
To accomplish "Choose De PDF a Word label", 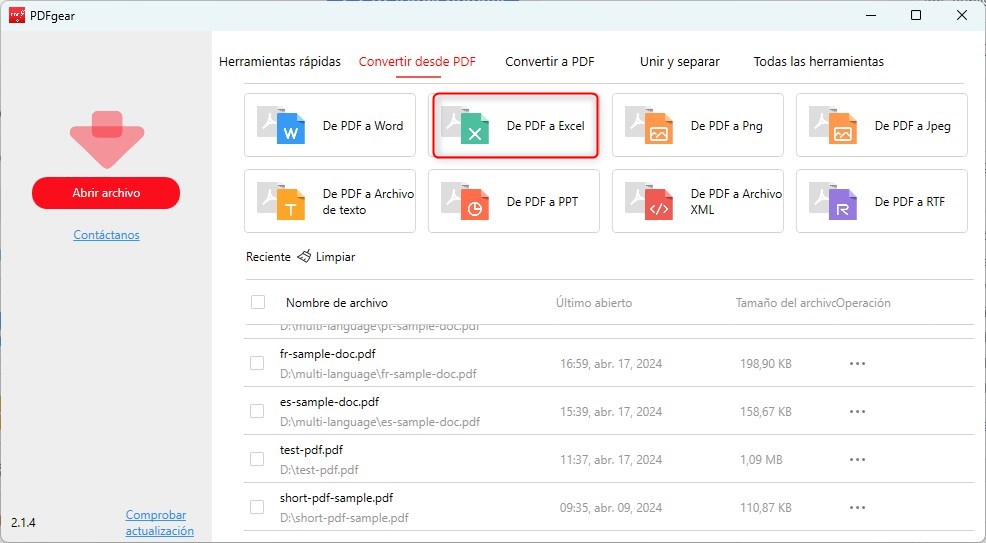I will coord(363,126).
